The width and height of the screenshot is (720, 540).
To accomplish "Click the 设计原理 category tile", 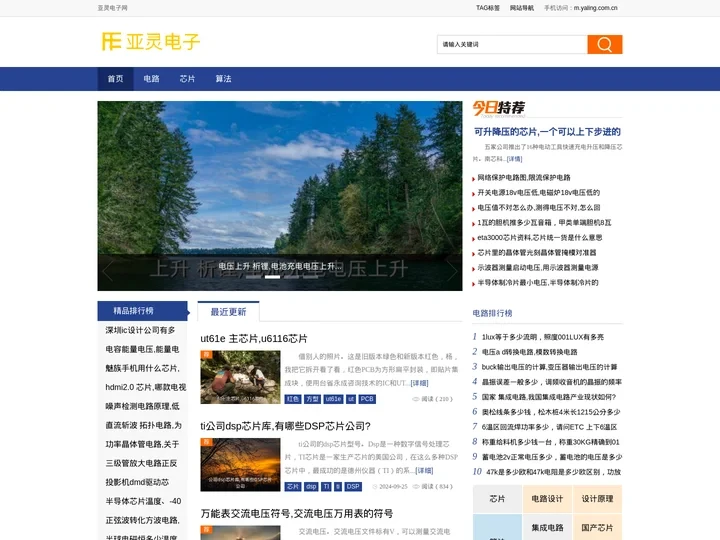I will (597, 499).
